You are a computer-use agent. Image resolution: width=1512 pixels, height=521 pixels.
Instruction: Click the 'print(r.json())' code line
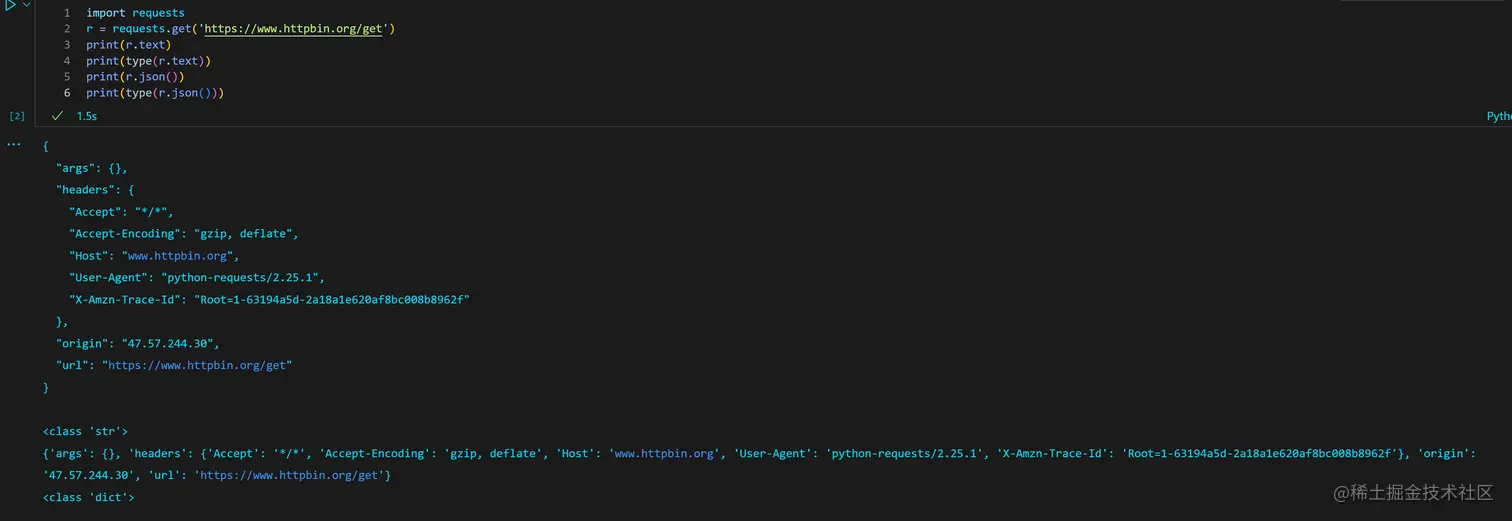135,77
